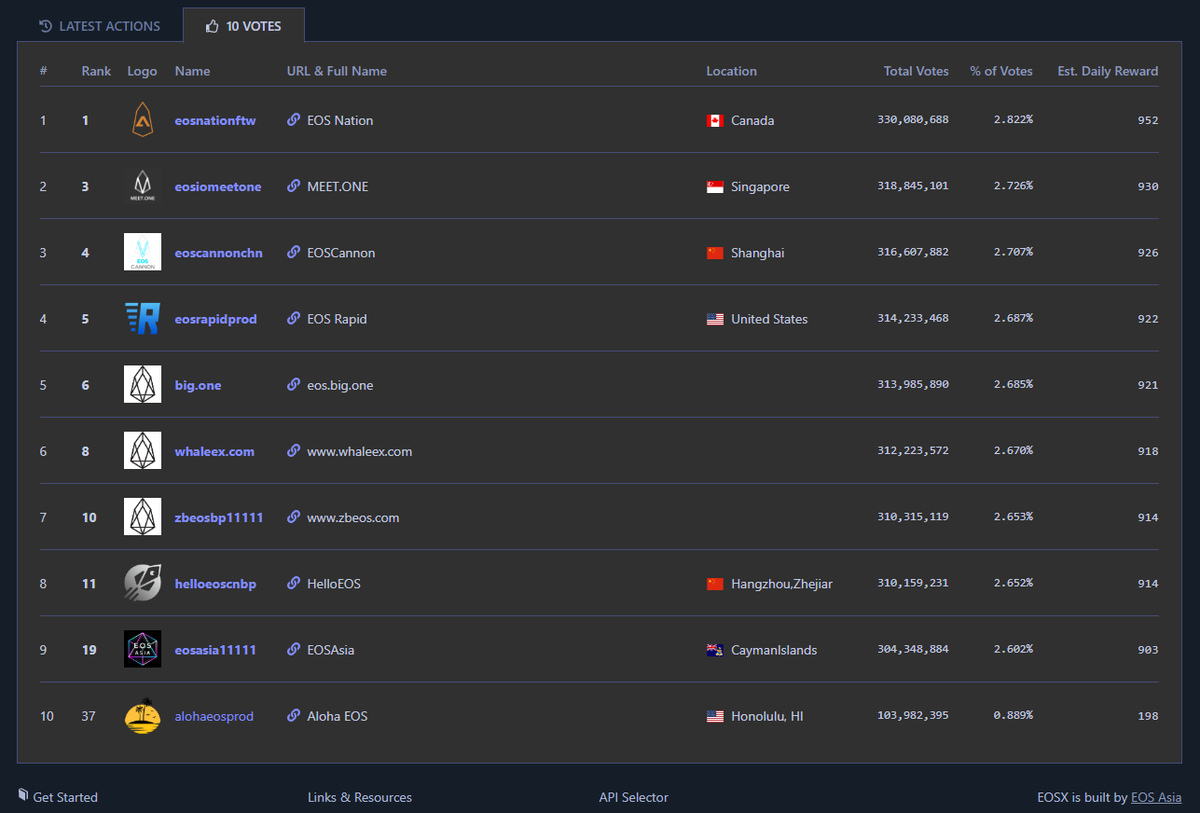Image resolution: width=1200 pixels, height=813 pixels.
Task: Follow the EOS Asia footer link
Action: pyautogui.click(x=1156, y=797)
